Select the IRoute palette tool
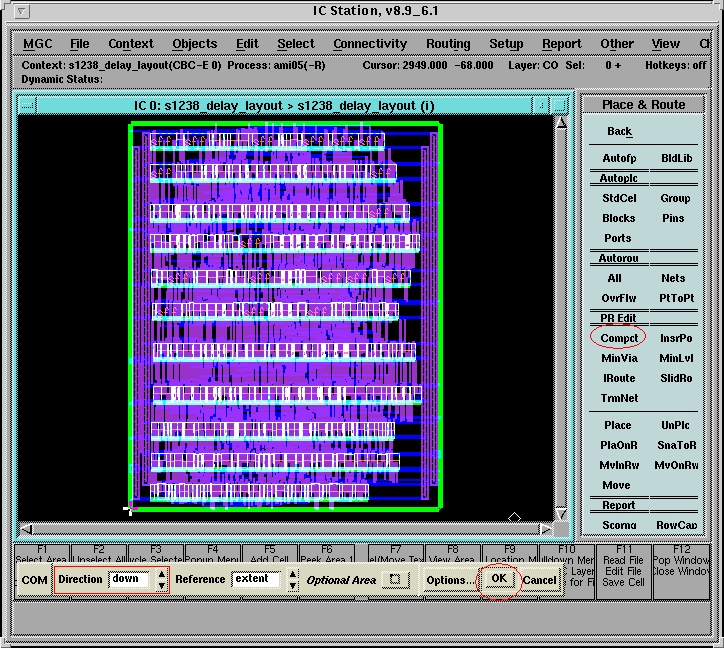 (619, 378)
